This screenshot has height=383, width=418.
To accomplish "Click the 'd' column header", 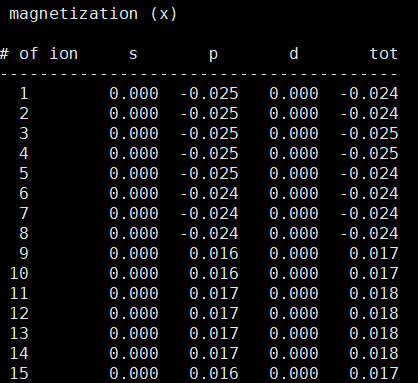I will coord(293,53).
